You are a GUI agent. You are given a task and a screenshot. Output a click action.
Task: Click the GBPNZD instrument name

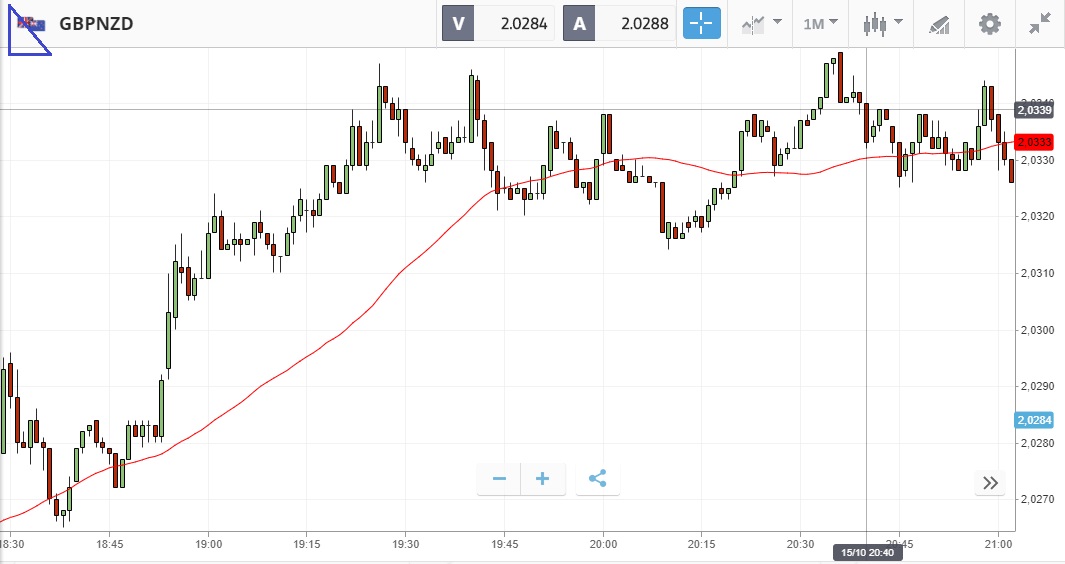coord(96,23)
